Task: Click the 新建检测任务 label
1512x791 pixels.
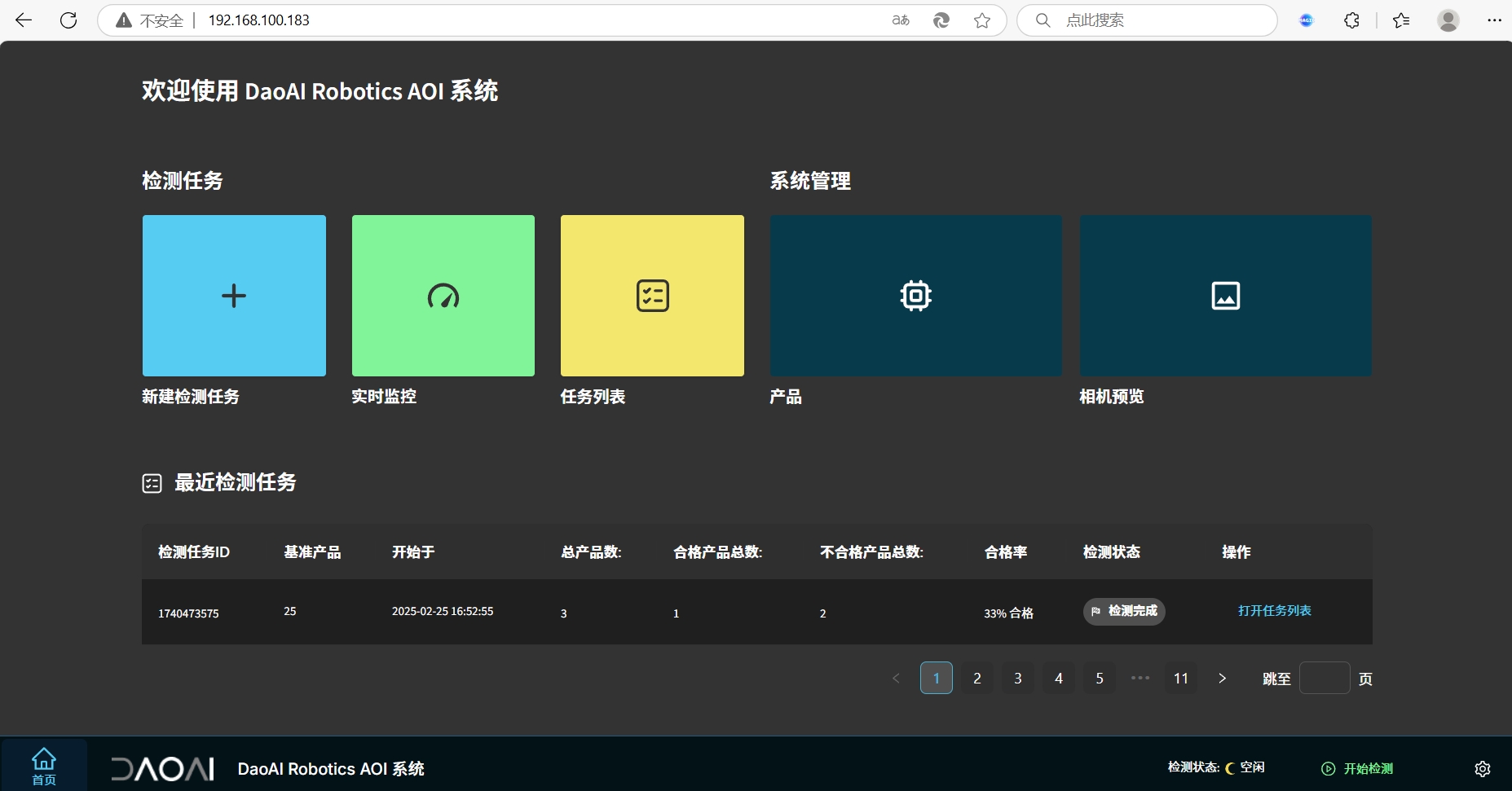Action: (191, 397)
